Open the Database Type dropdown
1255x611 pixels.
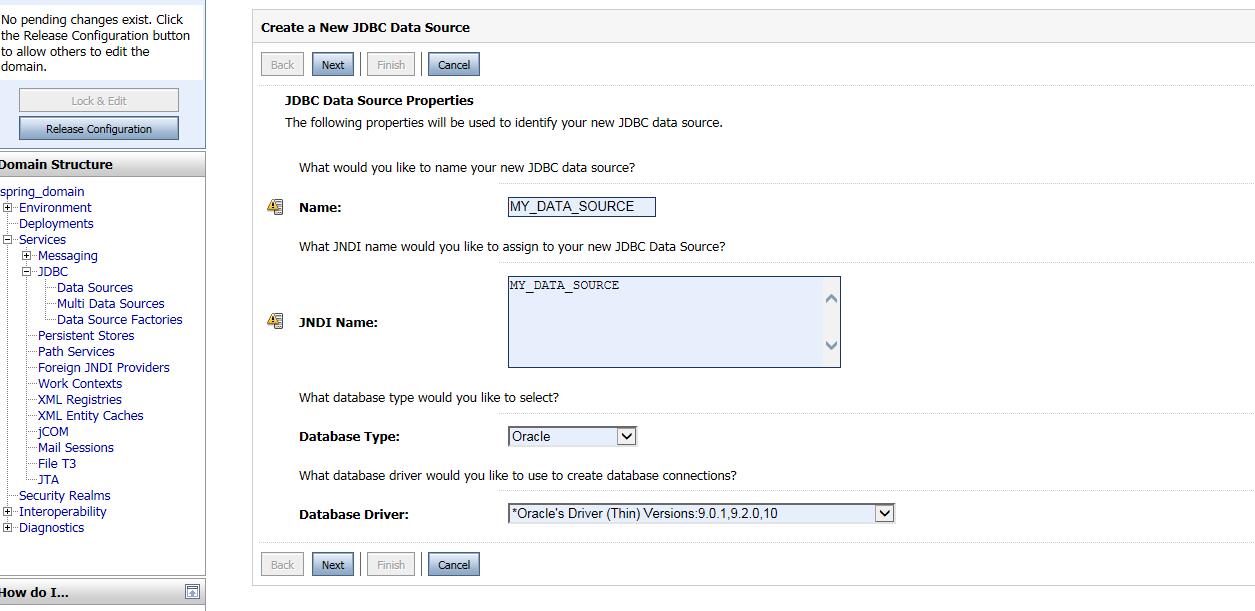click(x=626, y=436)
